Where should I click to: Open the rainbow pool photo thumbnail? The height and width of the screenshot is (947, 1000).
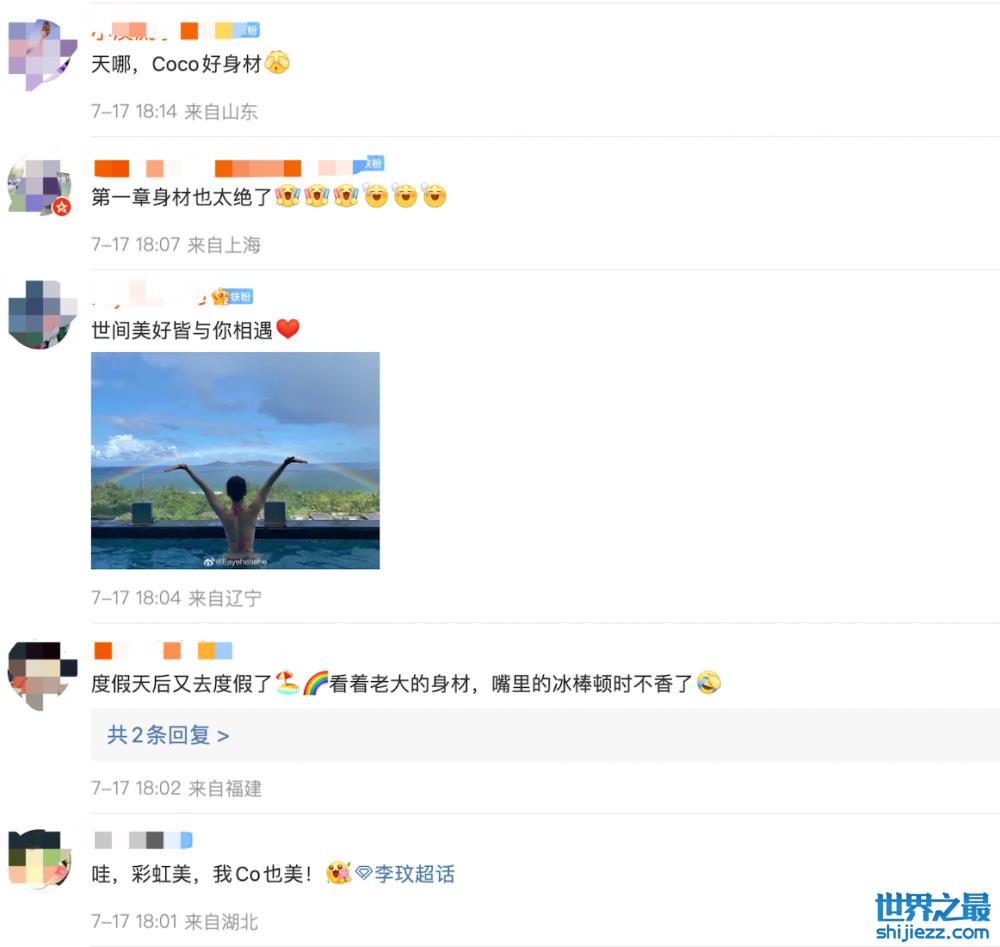(235, 460)
